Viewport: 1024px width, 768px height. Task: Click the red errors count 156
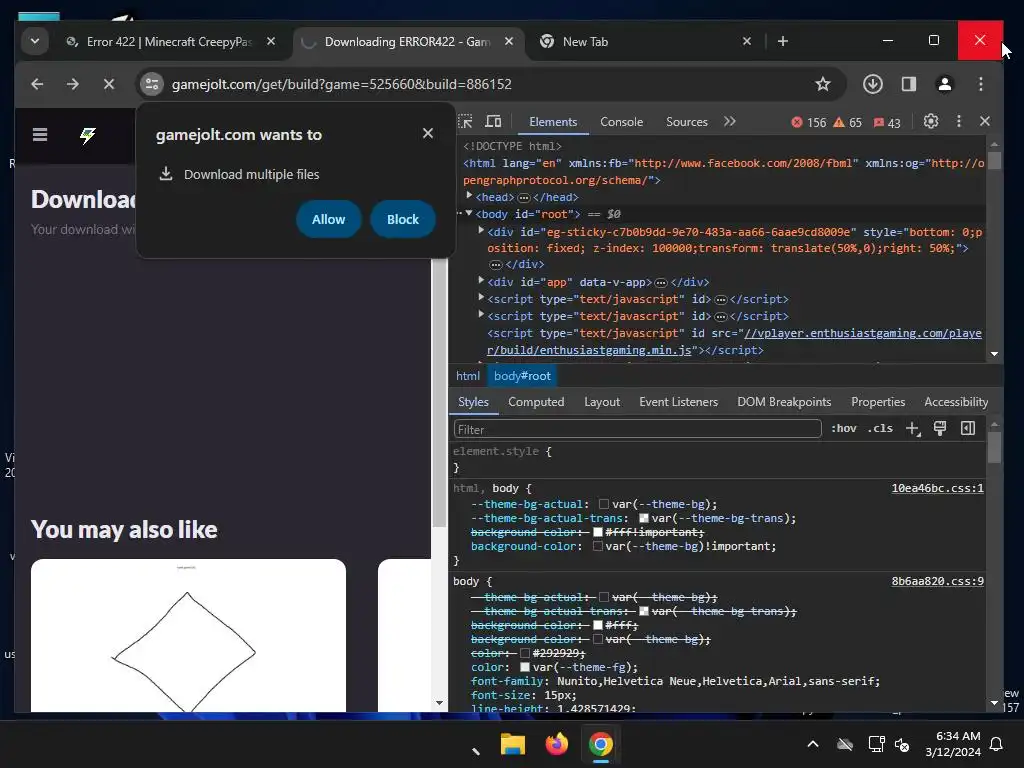[808, 123]
